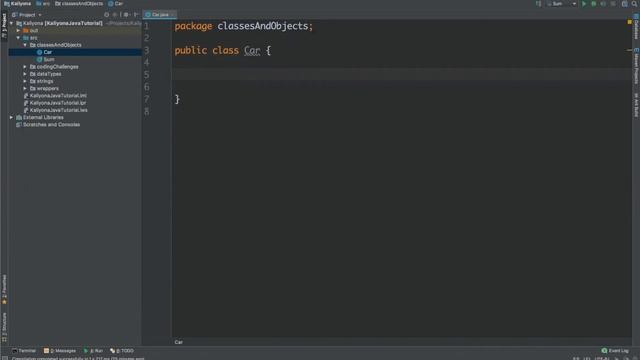Screen dimensions: 640x360
Task: Toggle the Favorites tool window side tab
Action: tap(4, 289)
